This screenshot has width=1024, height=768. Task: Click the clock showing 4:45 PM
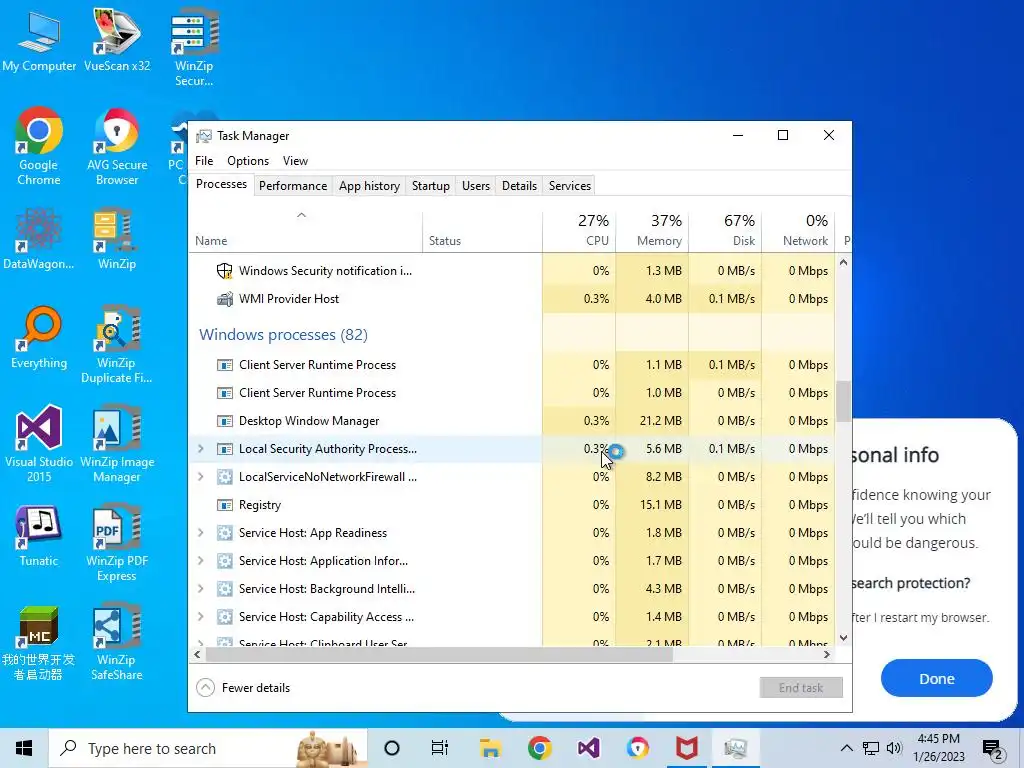pyautogui.click(x=938, y=748)
